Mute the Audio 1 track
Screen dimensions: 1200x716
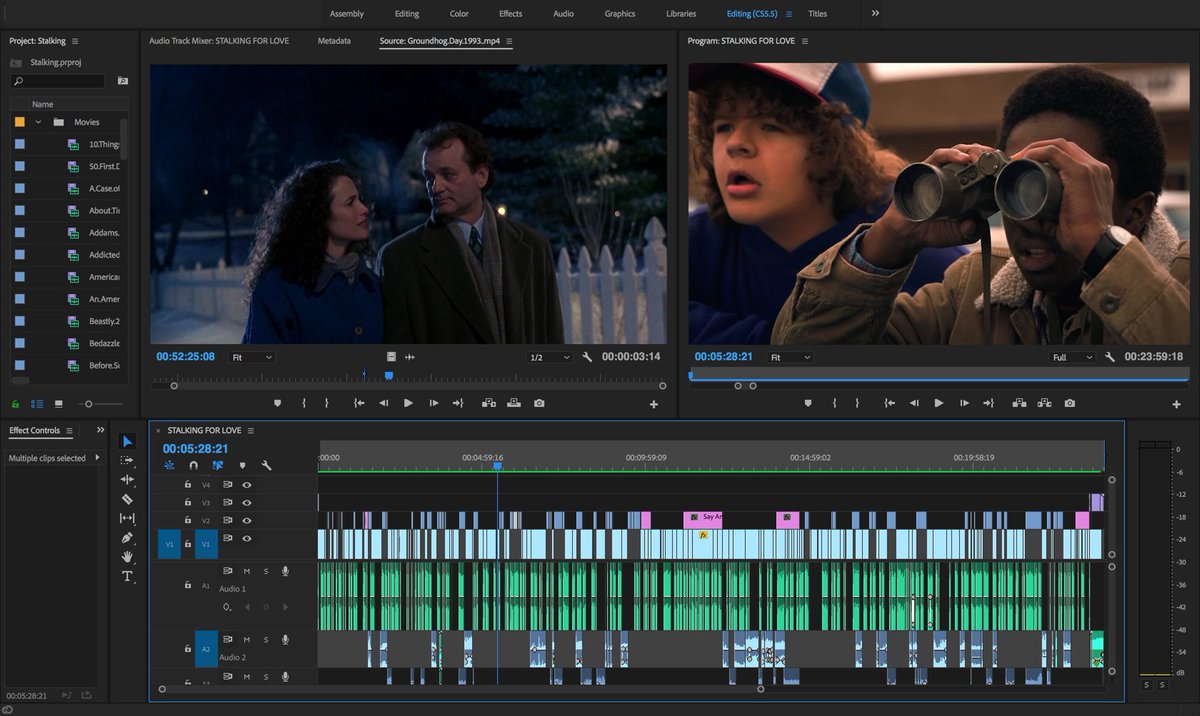click(247, 571)
